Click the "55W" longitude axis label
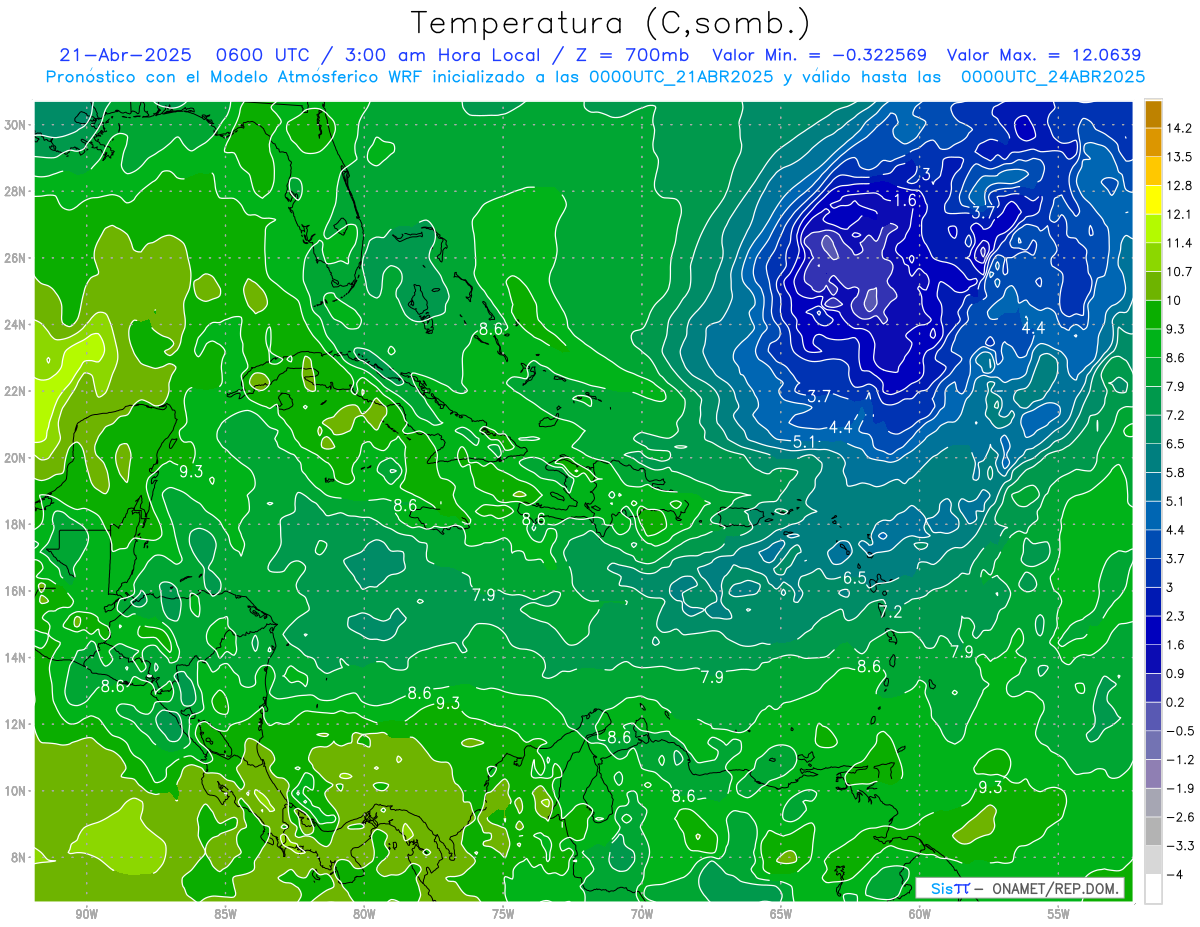The image size is (1200, 927). (1059, 914)
